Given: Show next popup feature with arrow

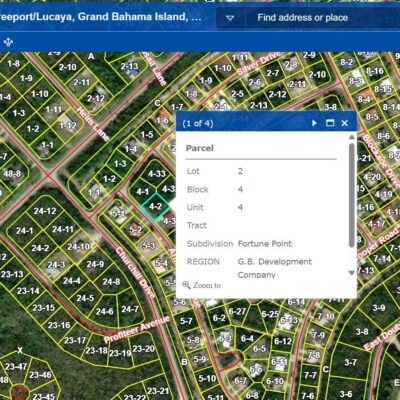Looking at the screenshot, I should coord(314,123).
